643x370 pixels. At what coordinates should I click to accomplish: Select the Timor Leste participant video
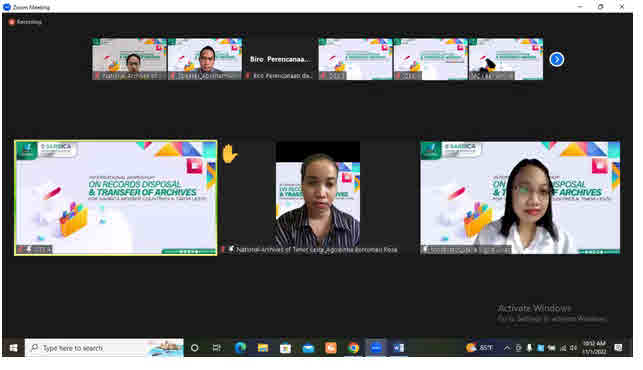click(318, 198)
